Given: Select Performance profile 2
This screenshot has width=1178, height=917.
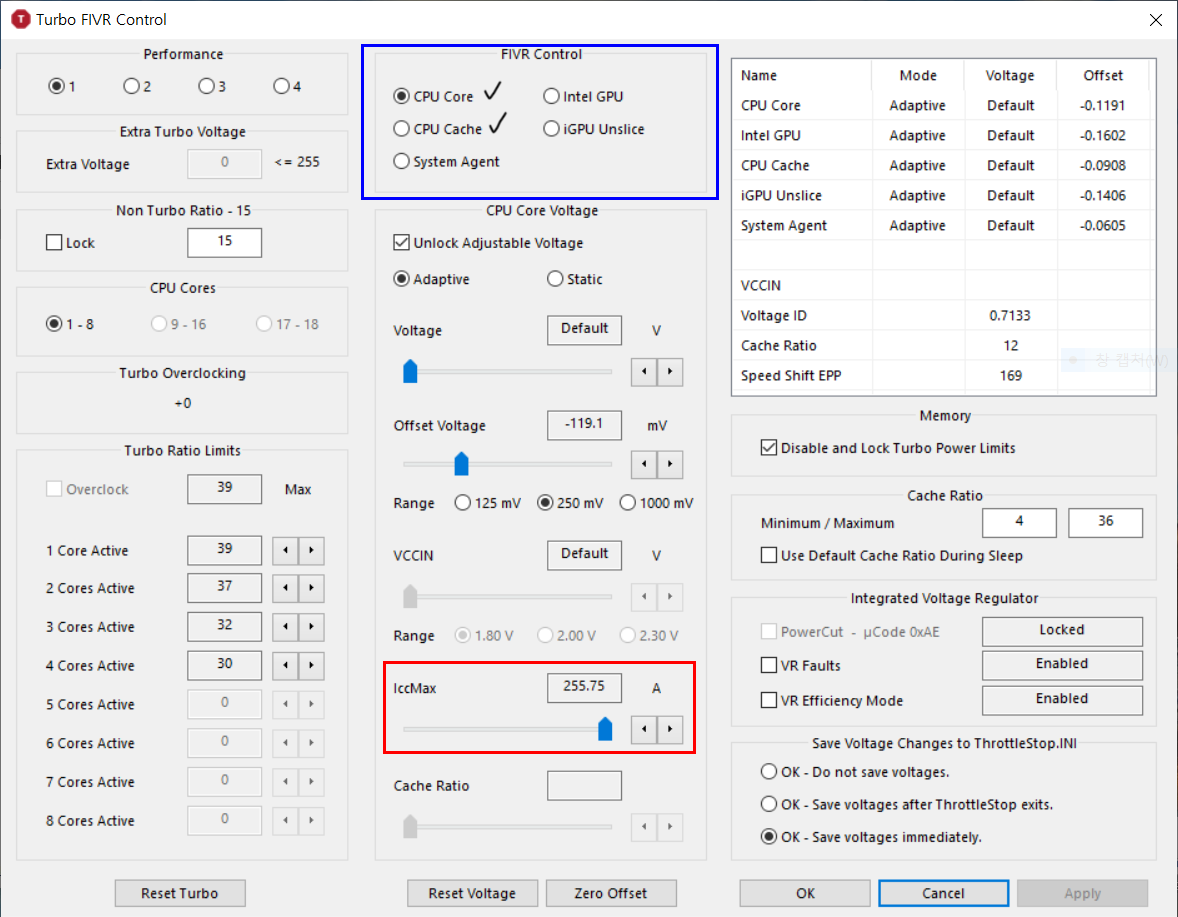Looking at the screenshot, I should pyautogui.click(x=137, y=86).
